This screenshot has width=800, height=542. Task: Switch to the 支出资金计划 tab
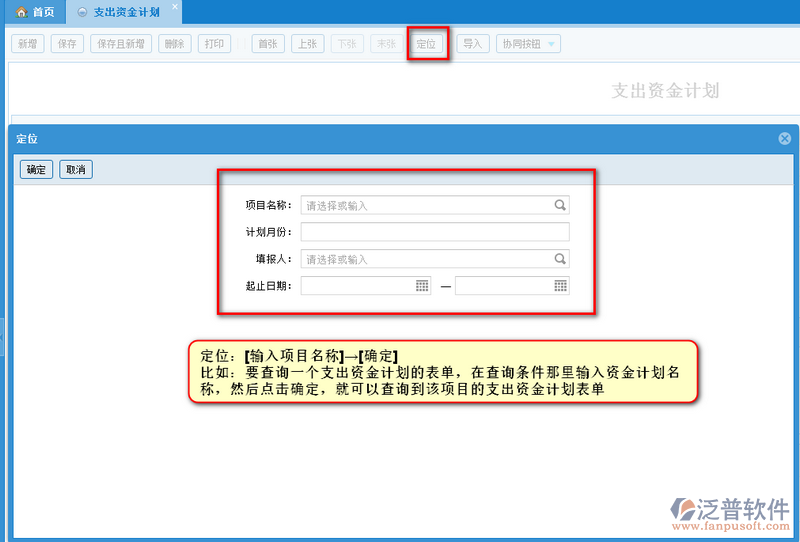coord(126,12)
